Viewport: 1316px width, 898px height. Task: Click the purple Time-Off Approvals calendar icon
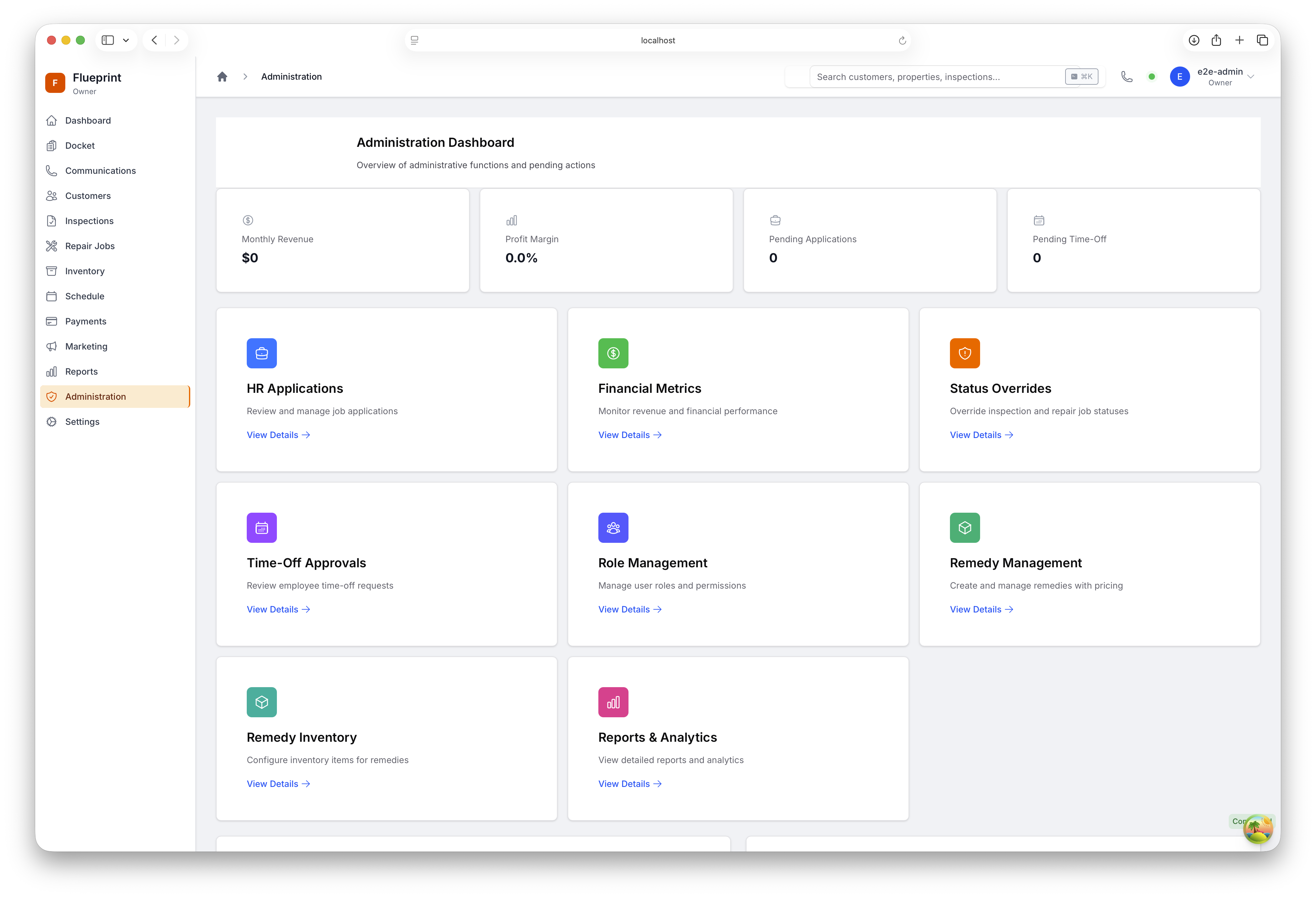[x=262, y=527]
